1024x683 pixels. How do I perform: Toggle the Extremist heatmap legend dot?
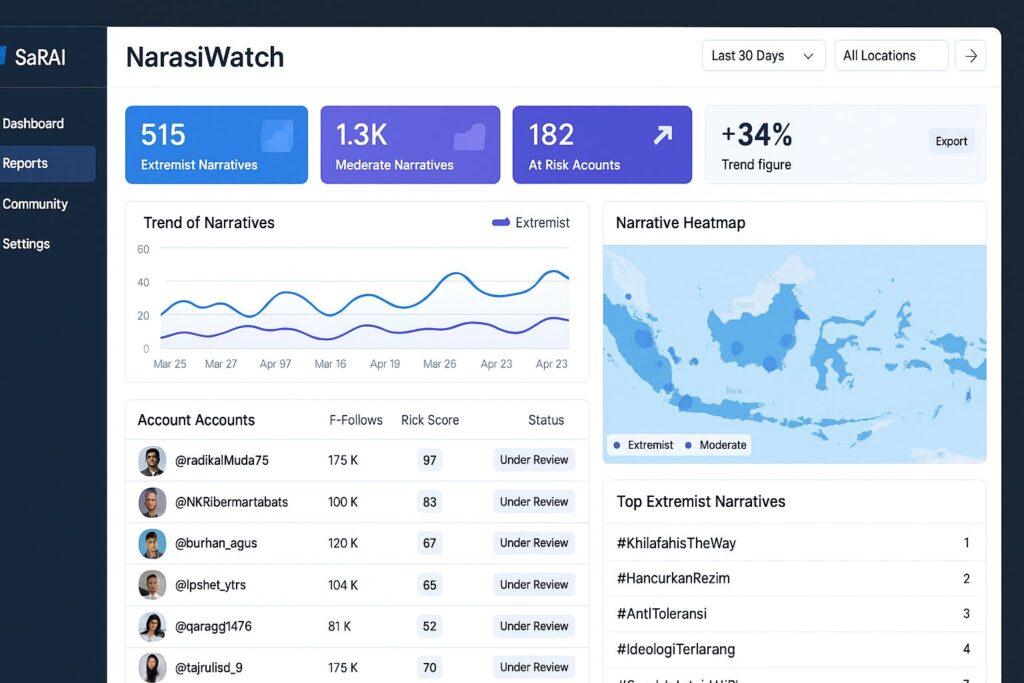click(x=616, y=445)
